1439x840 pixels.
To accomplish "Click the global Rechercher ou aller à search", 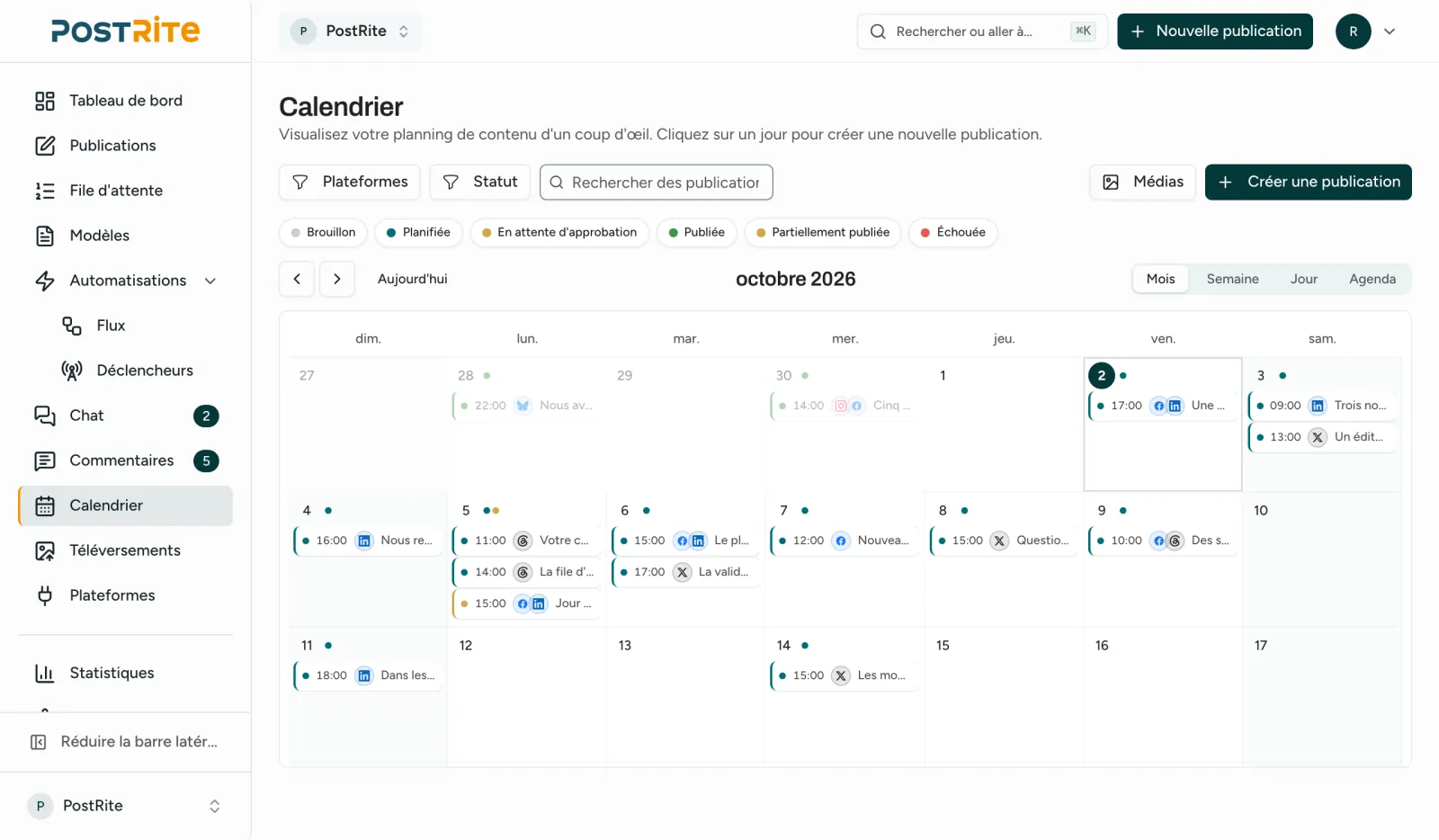I will point(982,31).
